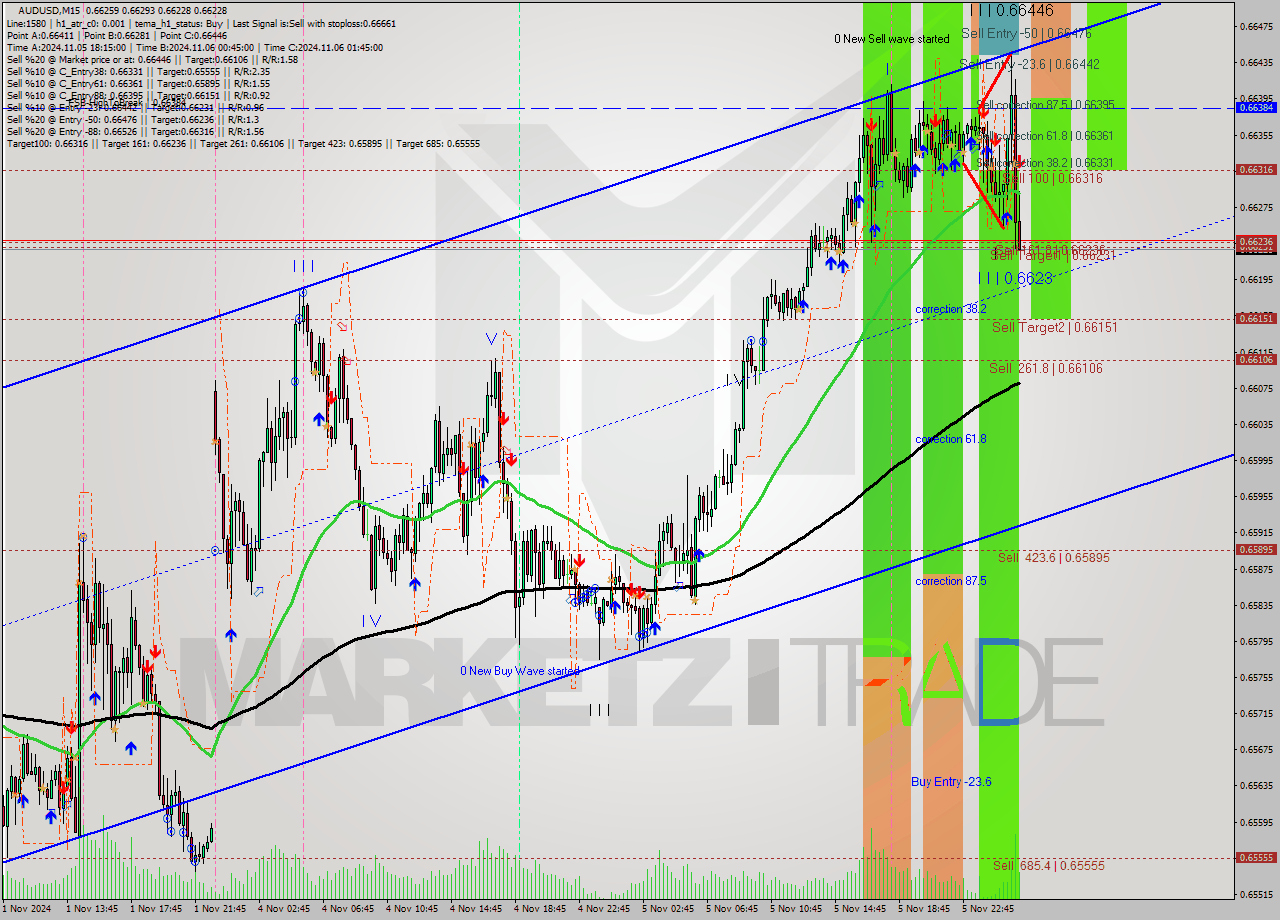The width and height of the screenshot is (1280, 920).
Task: Select the 'Buy Entry -23.6' label
Action: click(951, 781)
